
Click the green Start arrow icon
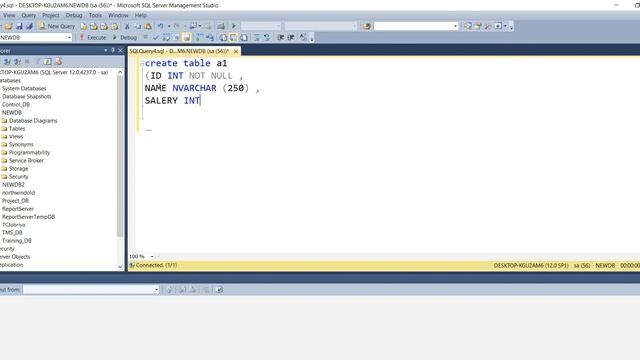[x=234, y=26]
